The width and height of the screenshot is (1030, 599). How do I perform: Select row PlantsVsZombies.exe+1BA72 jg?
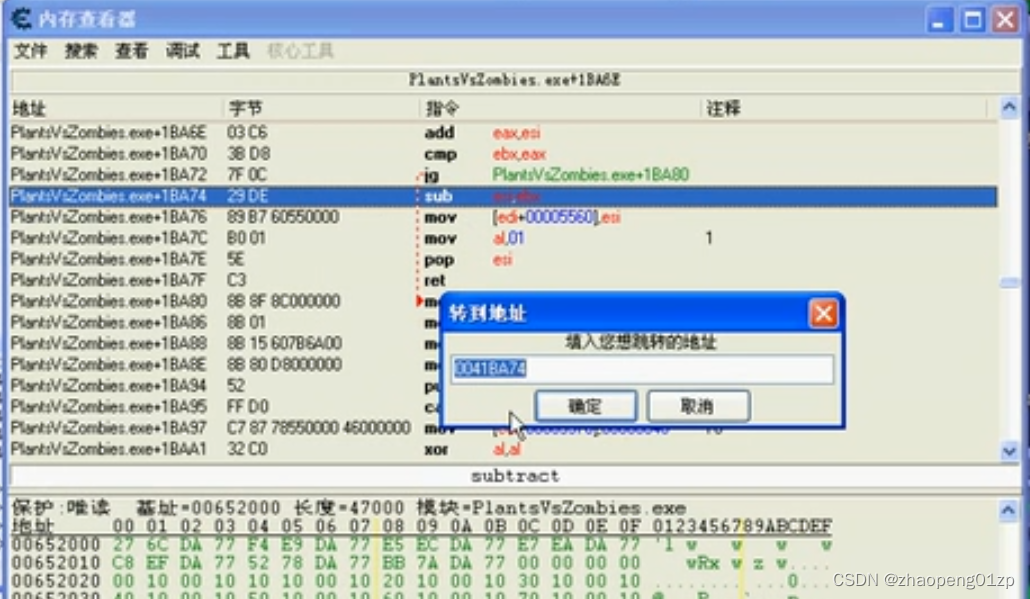point(503,175)
